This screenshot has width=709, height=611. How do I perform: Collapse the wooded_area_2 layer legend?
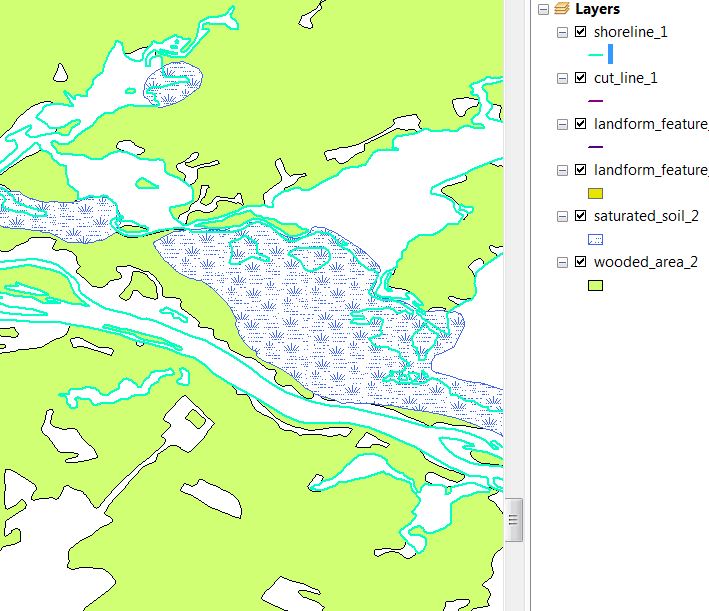click(562, 263)
